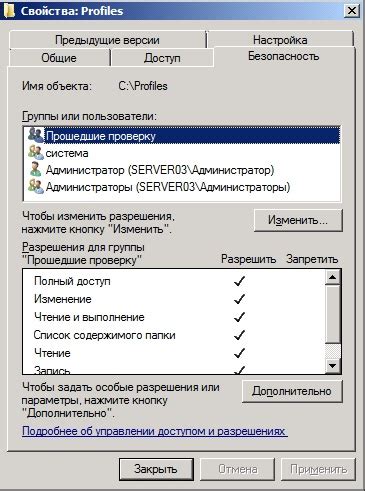Open the Настройка tab
The height and width of the screenshot is (491, 365).
coord(280,40)
